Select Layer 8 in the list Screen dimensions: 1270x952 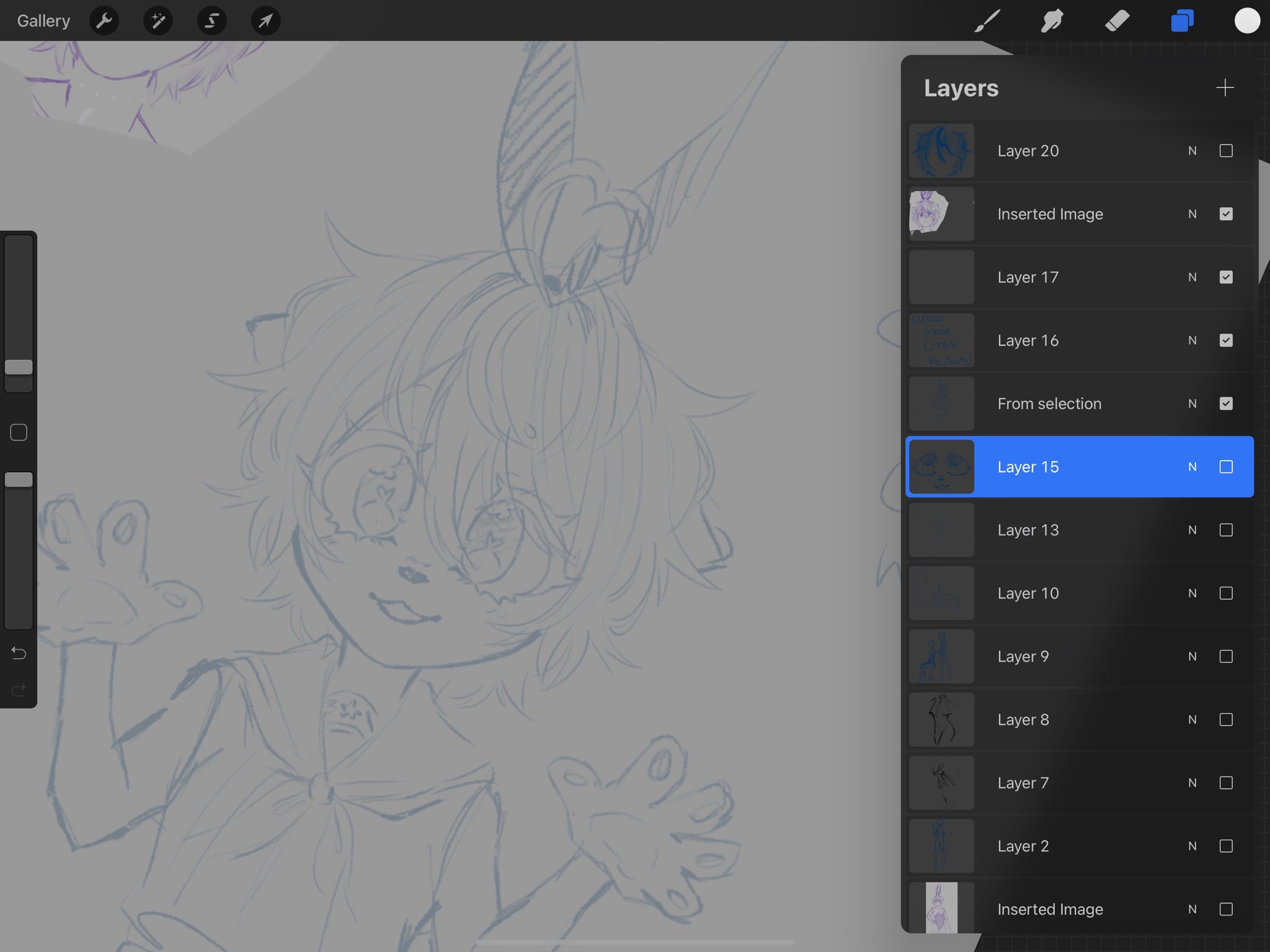click(x=1054, y=720)
